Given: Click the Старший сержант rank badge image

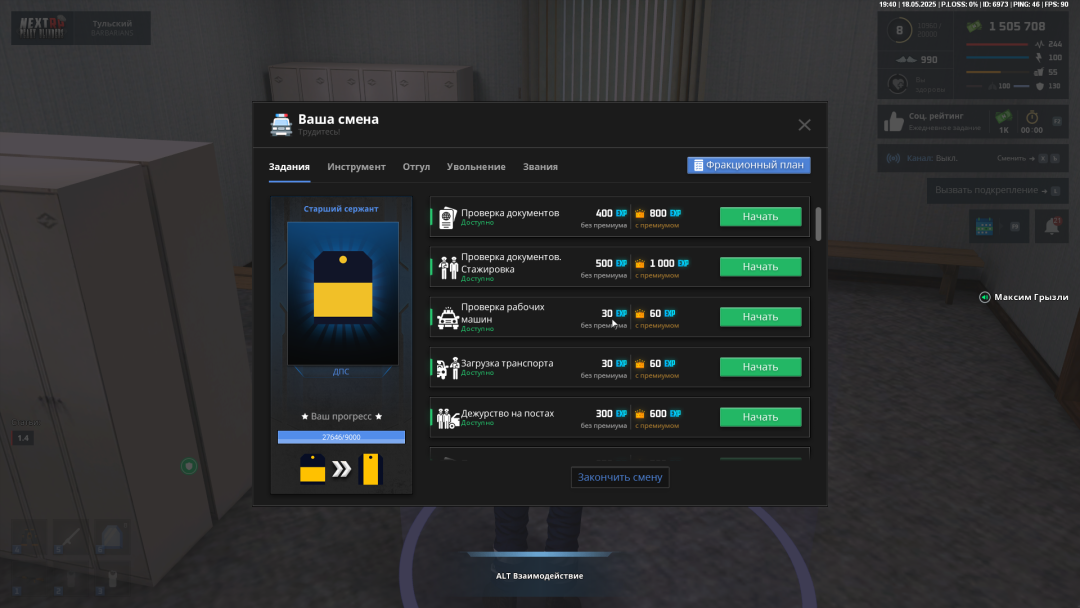Looking at the screenshot, I should [342, 293].
